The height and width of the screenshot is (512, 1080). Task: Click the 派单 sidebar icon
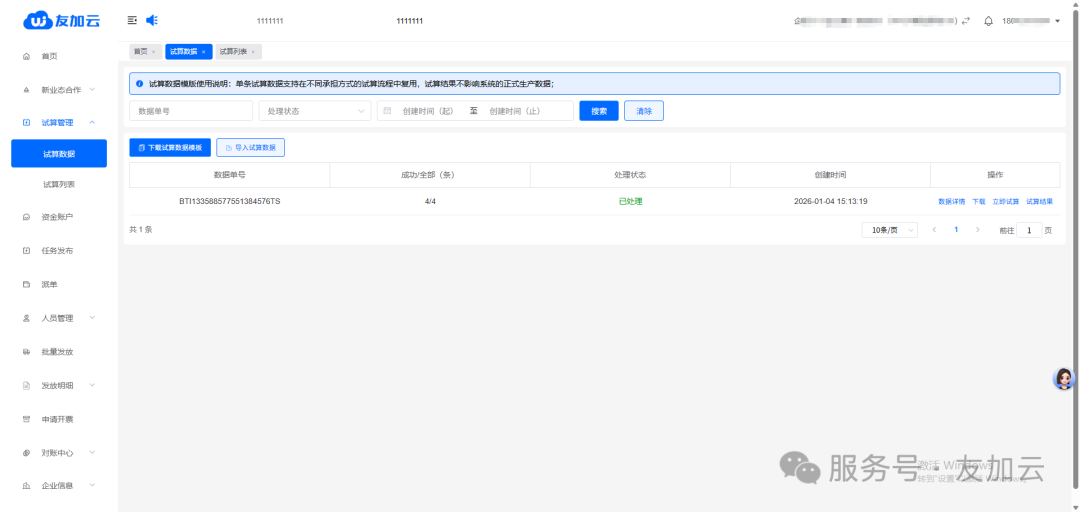coord(26,284)
